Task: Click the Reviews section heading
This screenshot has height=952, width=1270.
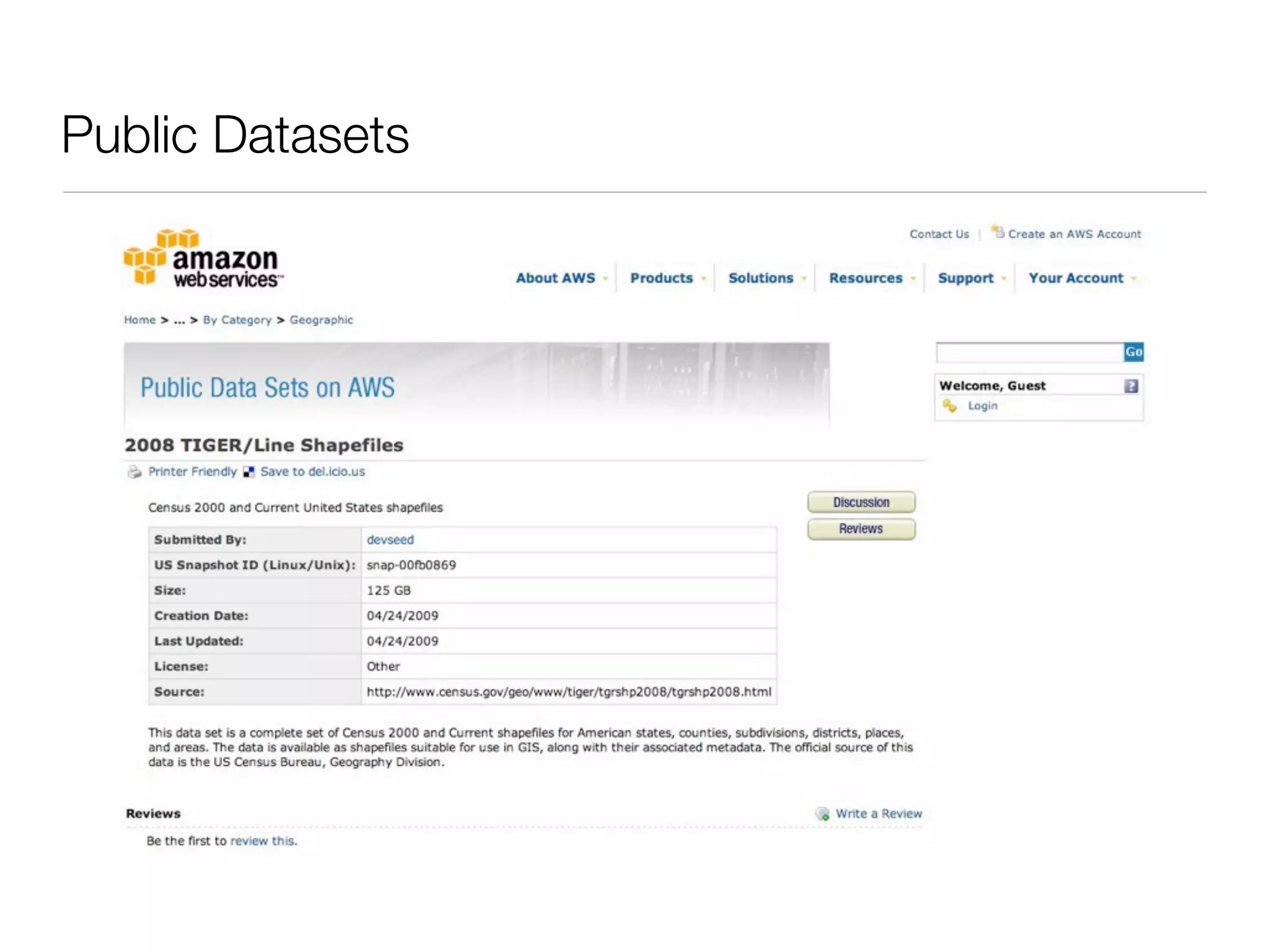Action: 153,814
